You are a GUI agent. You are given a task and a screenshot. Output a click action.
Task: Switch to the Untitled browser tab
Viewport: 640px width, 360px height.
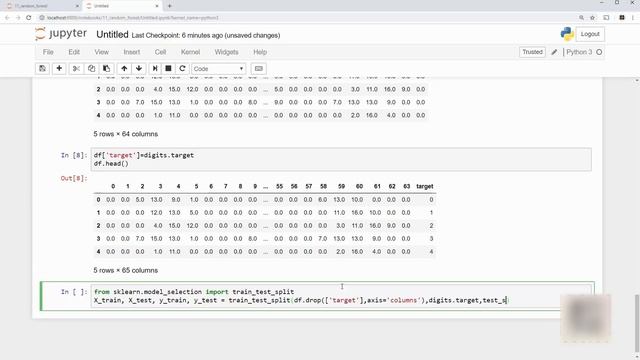[122, 6]
